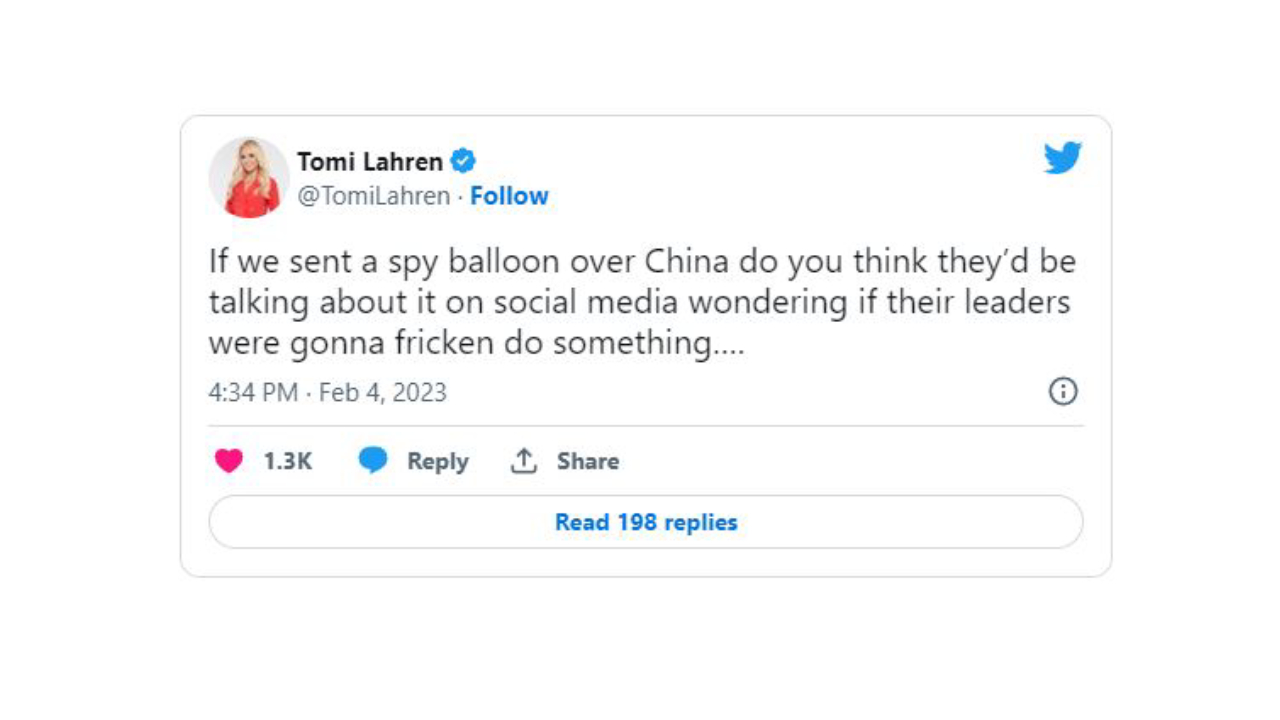Click the pink heart like icon

coord(229,461)
